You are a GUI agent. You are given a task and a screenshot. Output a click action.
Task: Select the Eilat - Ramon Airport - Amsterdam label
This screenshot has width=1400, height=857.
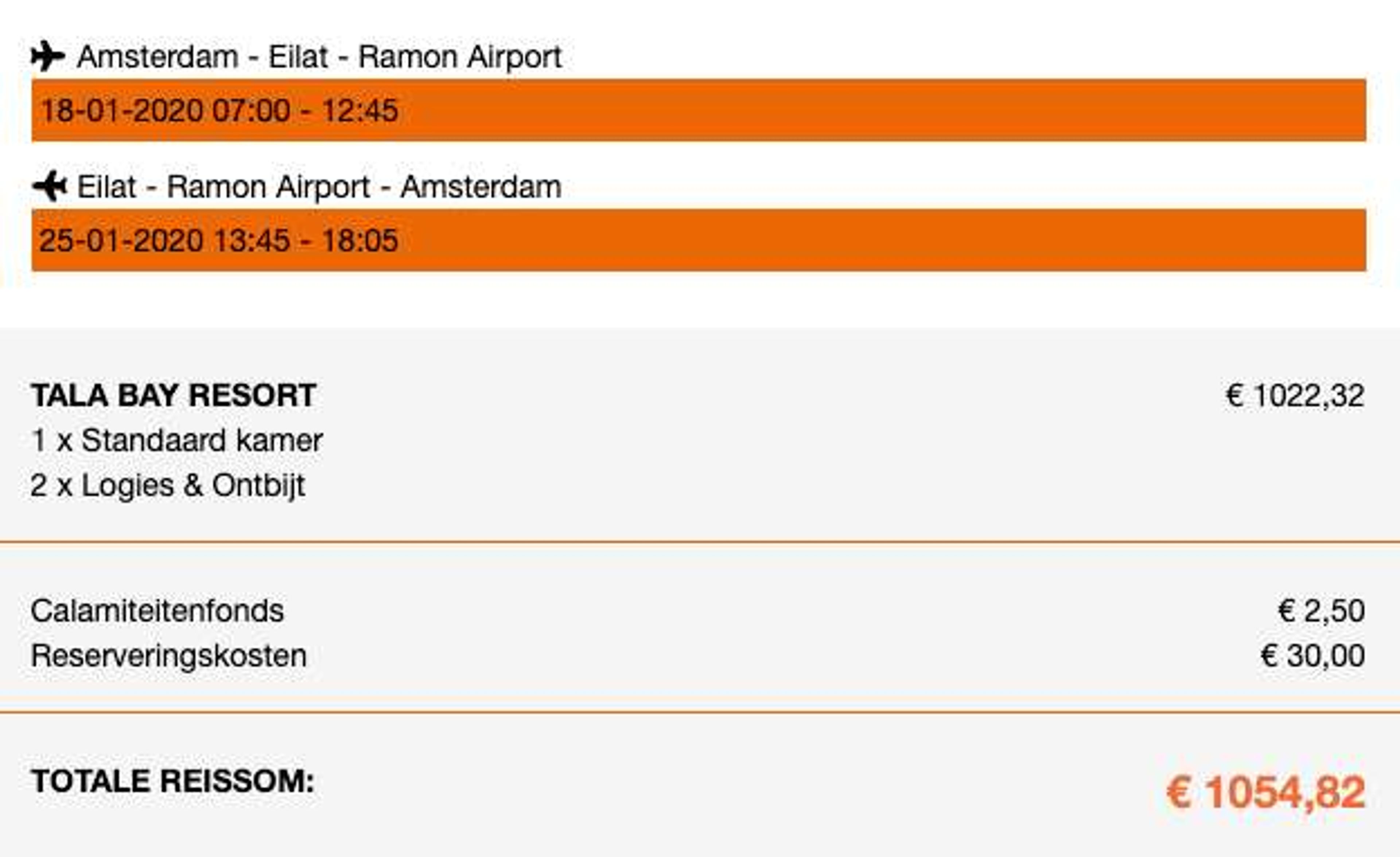point(319,187)
